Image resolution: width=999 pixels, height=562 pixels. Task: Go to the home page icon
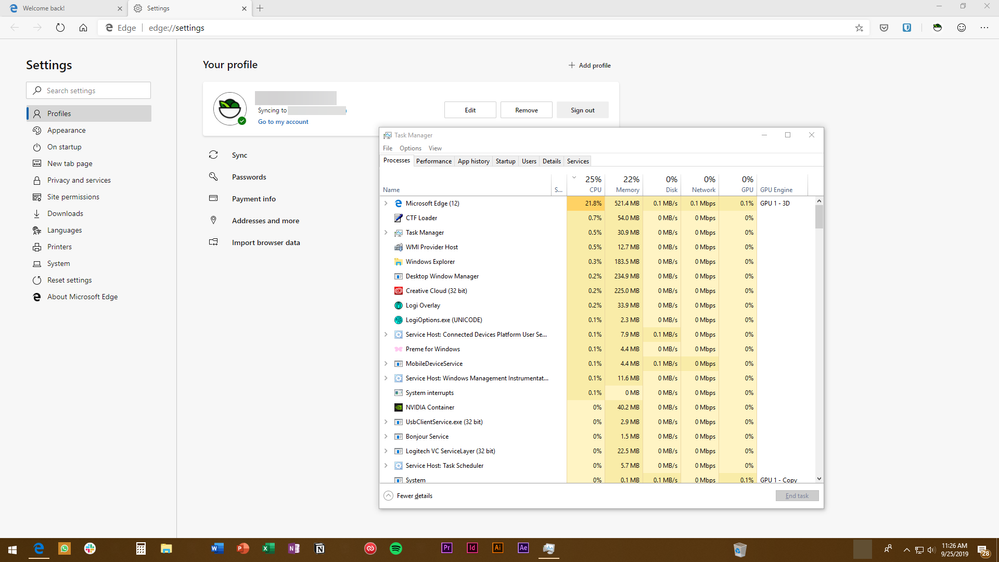click(83, 28)
